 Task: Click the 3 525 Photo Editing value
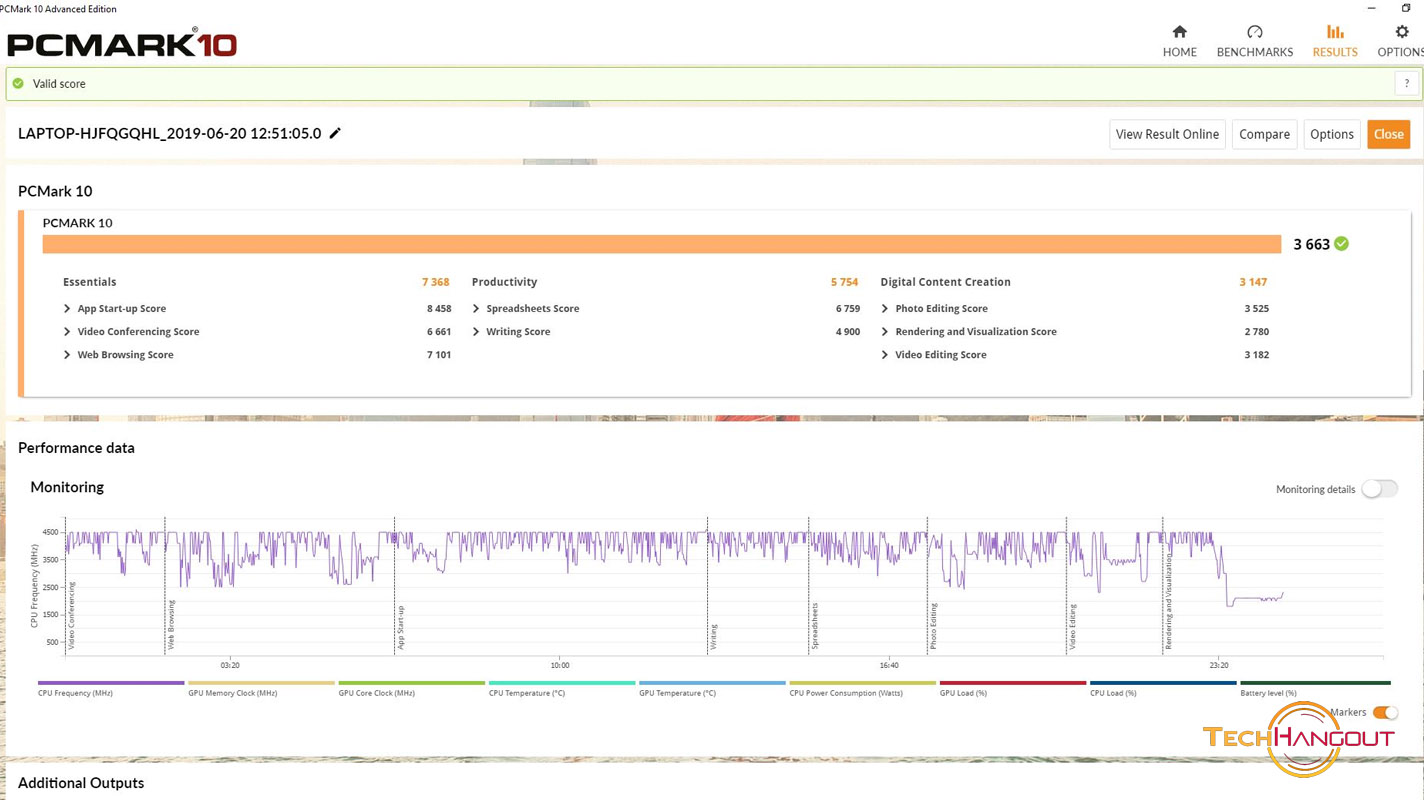1257,309
